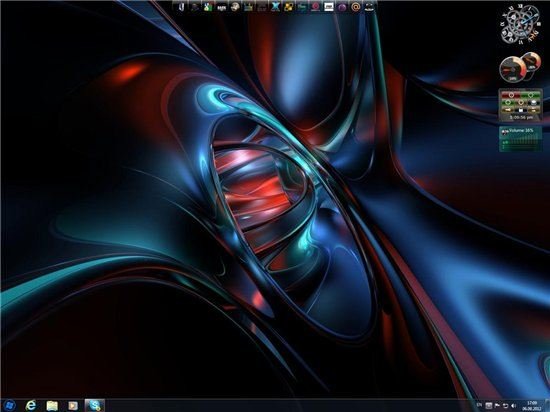Click the red power button in the control gadget

pos(510,95)
